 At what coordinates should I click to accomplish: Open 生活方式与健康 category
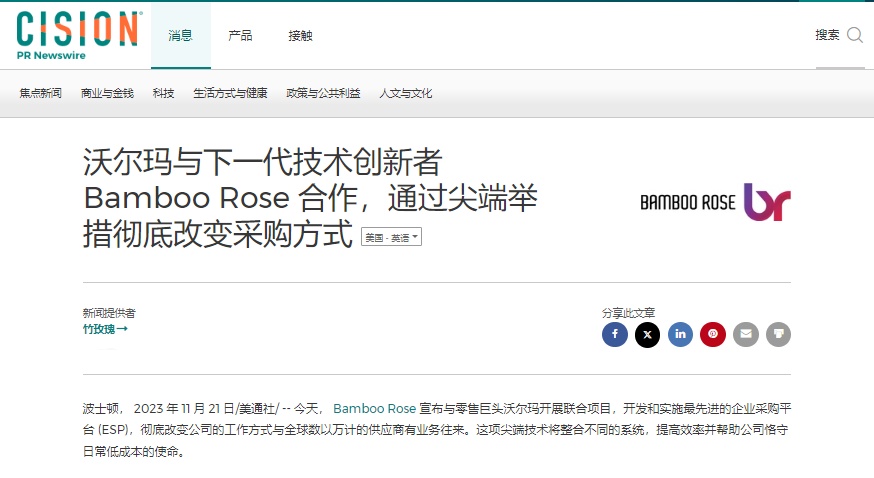pos(230,93)
